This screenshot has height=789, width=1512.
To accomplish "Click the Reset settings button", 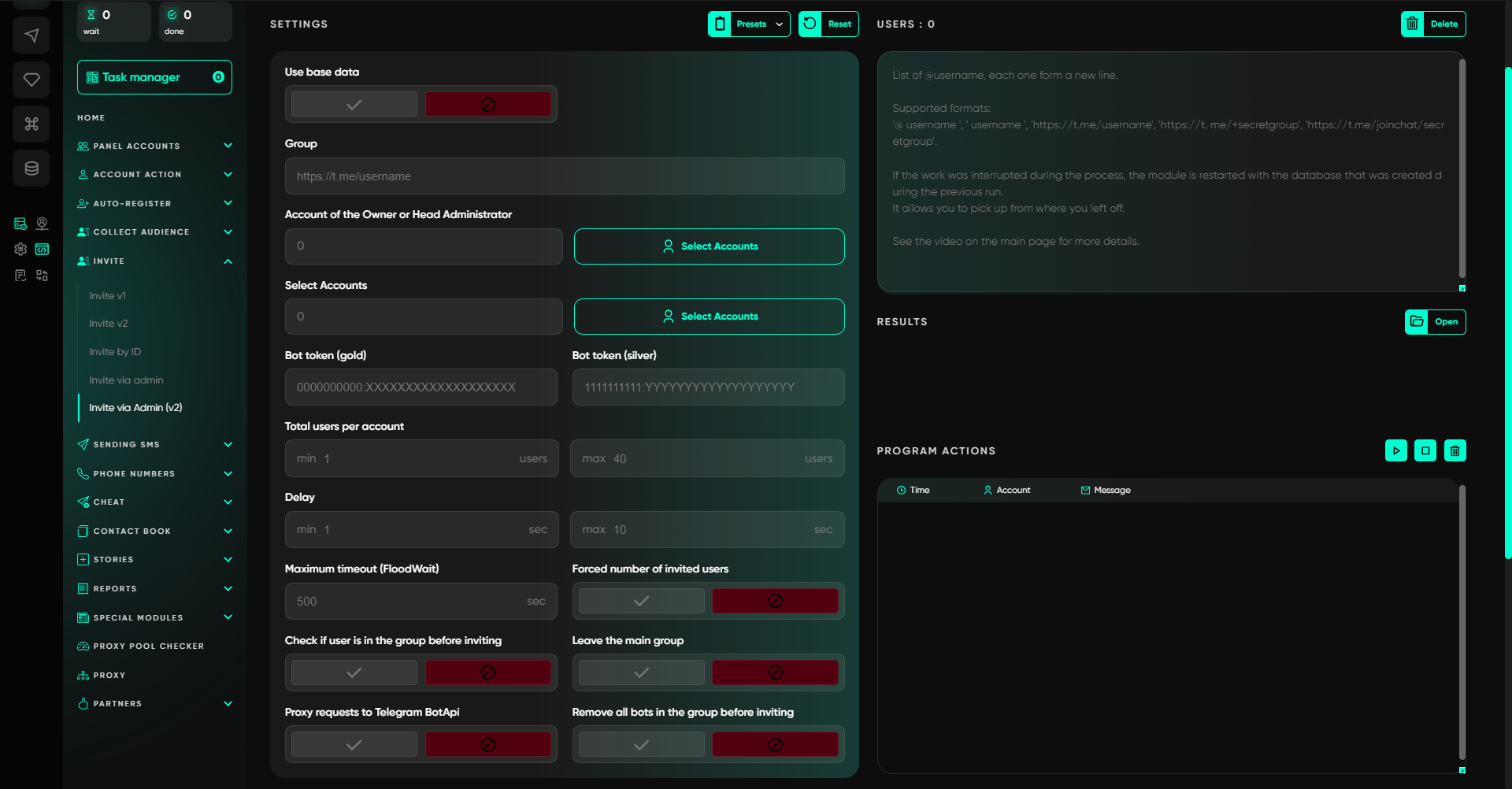I will pyautogui.click(x=828, y=24).
